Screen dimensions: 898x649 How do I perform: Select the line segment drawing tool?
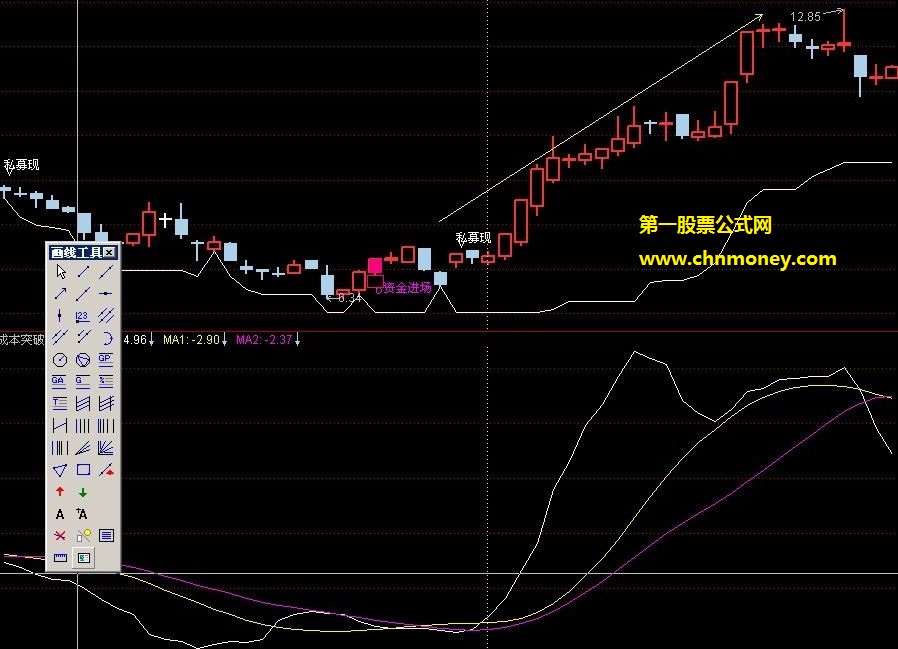click(83, 272)
